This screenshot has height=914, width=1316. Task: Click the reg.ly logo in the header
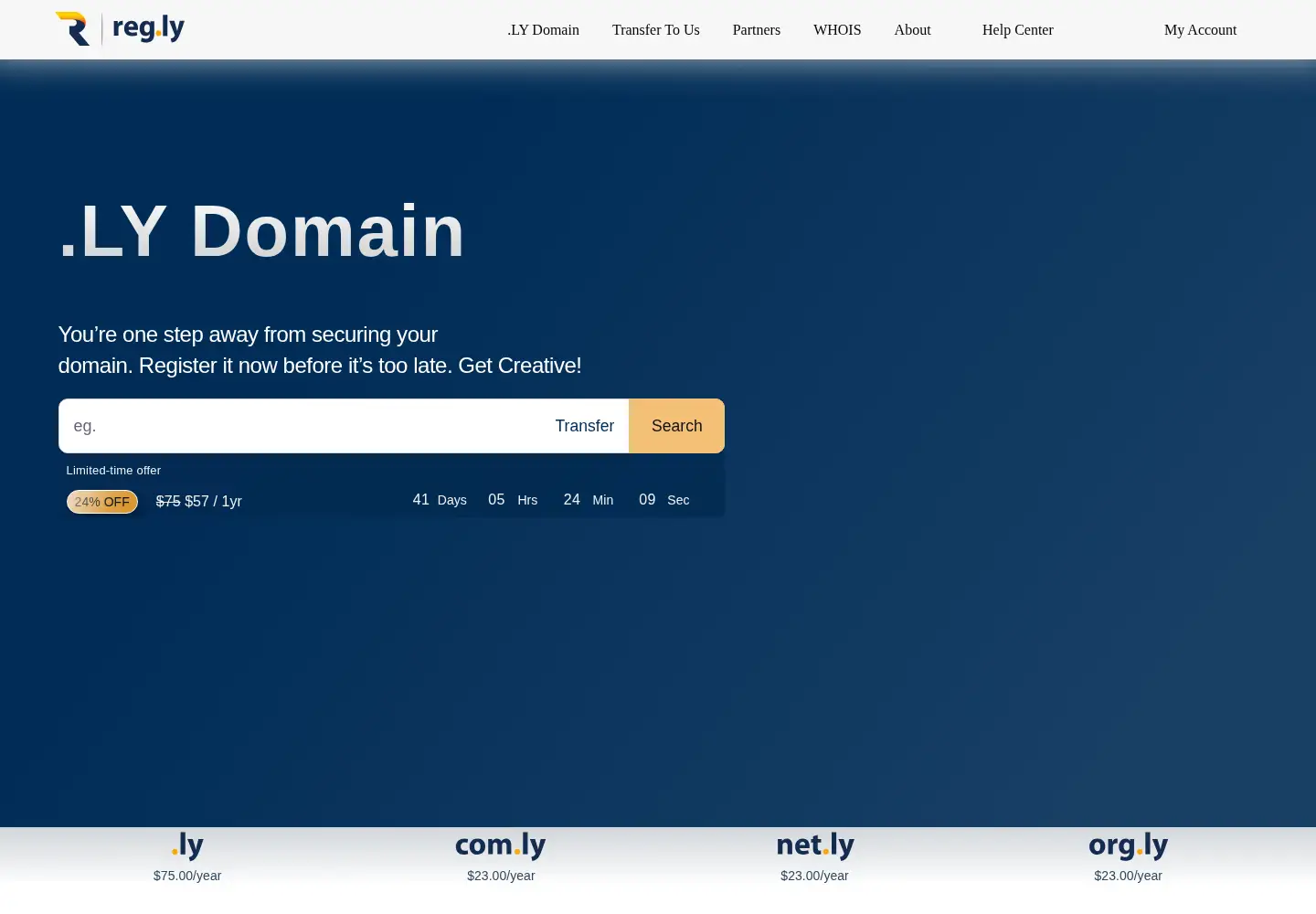click(x=120, y=29)
